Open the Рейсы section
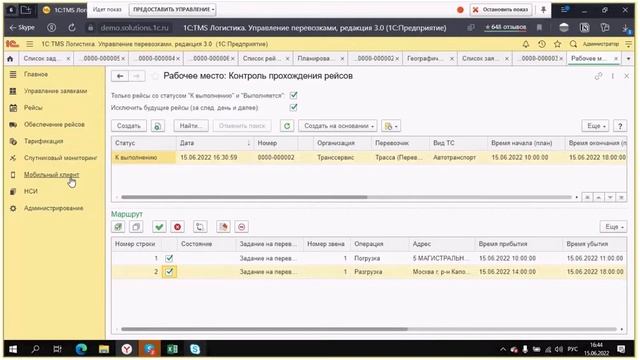 click(33, 108)
